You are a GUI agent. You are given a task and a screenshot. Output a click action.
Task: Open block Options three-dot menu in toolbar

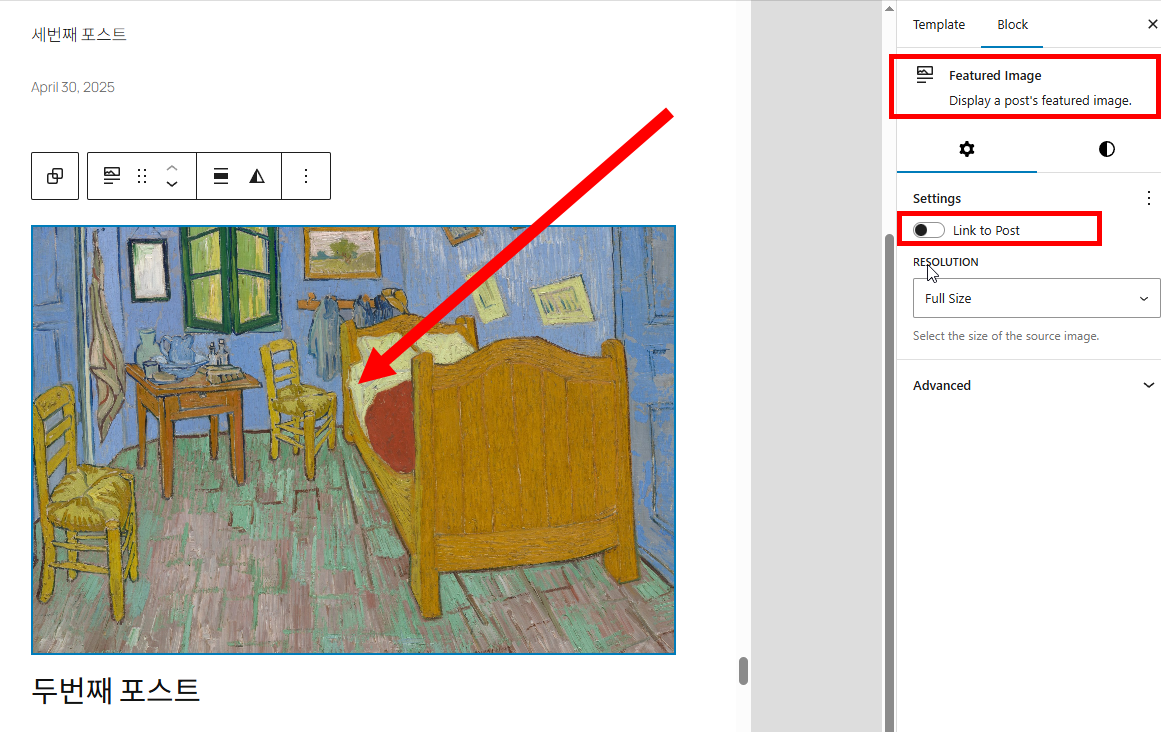[306, 176]
